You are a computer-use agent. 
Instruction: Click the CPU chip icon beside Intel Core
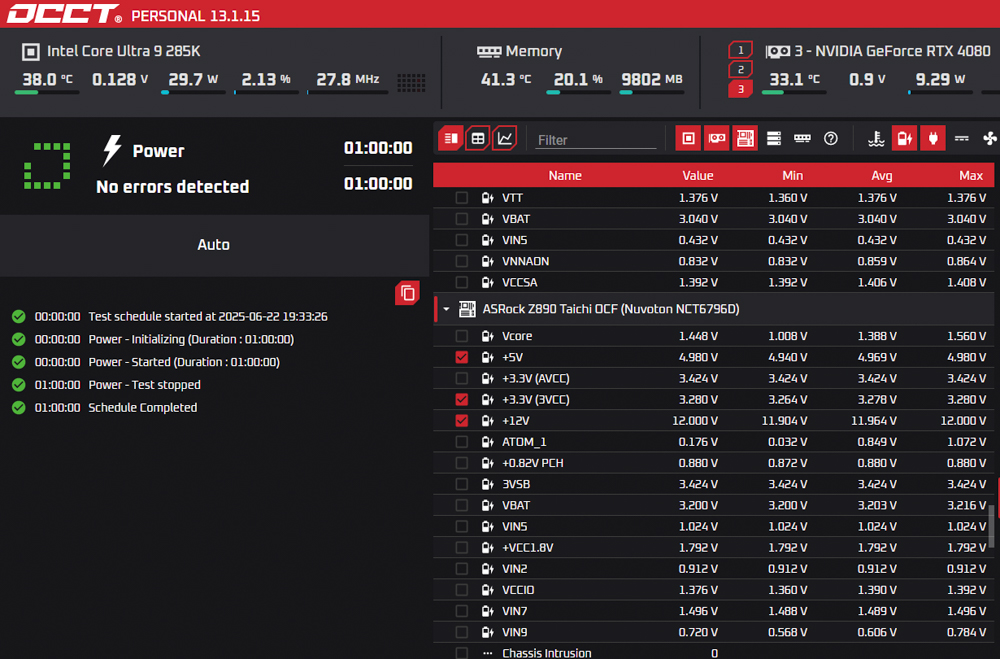[x=31, y=52]
